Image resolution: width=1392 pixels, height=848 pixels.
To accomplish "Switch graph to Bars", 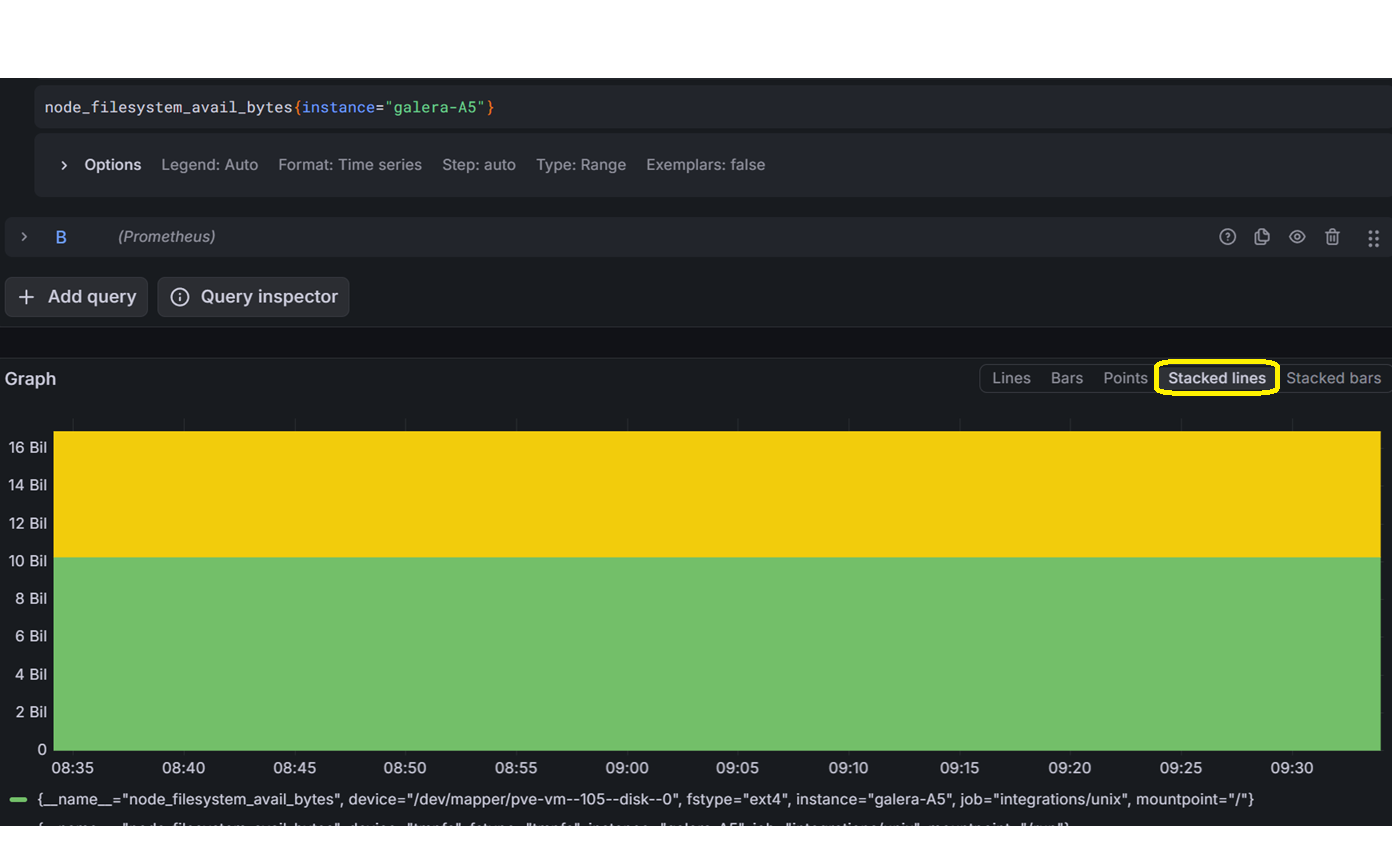I will 1067,378.
